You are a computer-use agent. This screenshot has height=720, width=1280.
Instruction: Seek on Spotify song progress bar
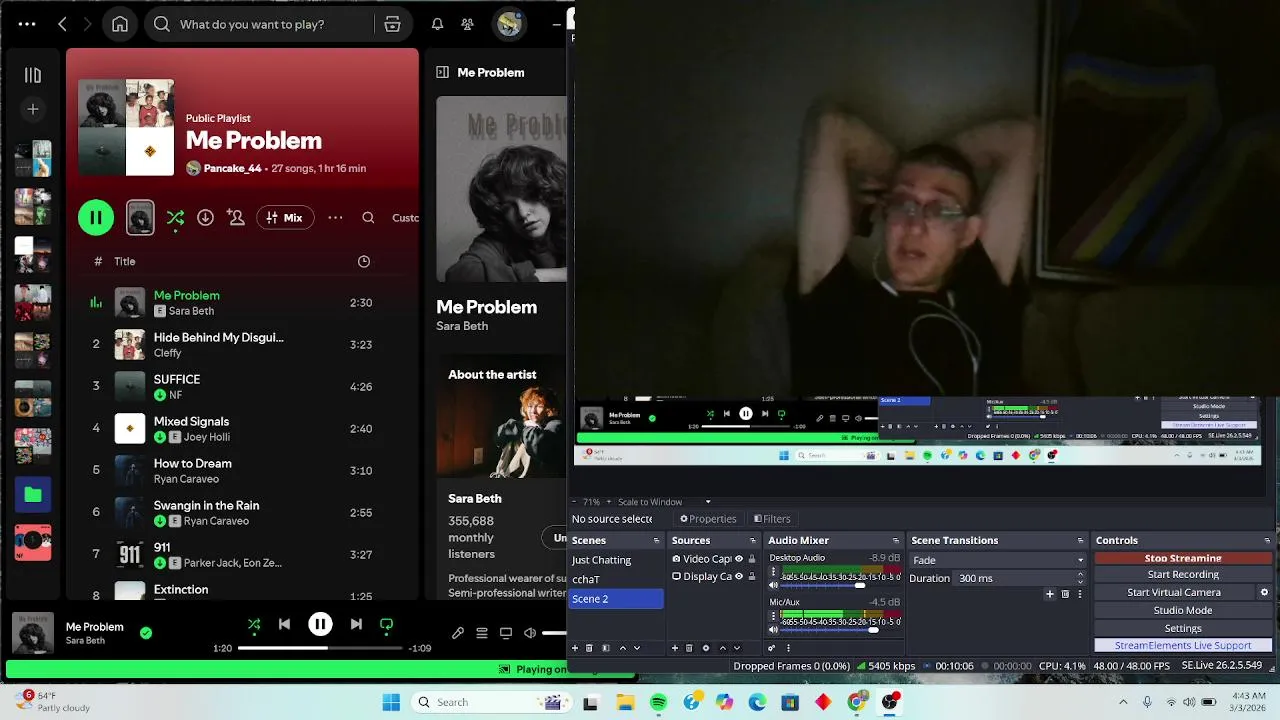tap(320, 648)
